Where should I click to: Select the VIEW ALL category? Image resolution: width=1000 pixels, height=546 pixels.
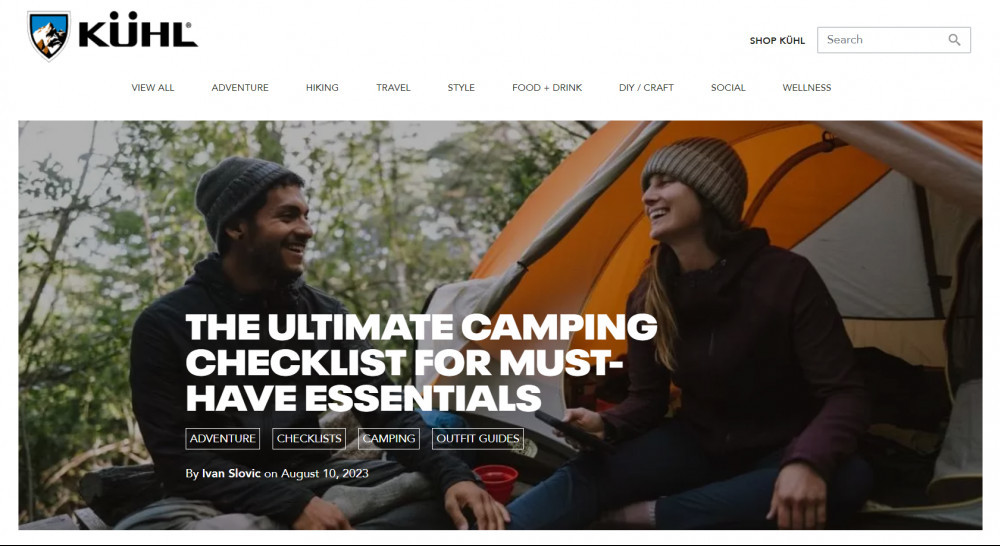pyautogui.click(x=152, y=87)
